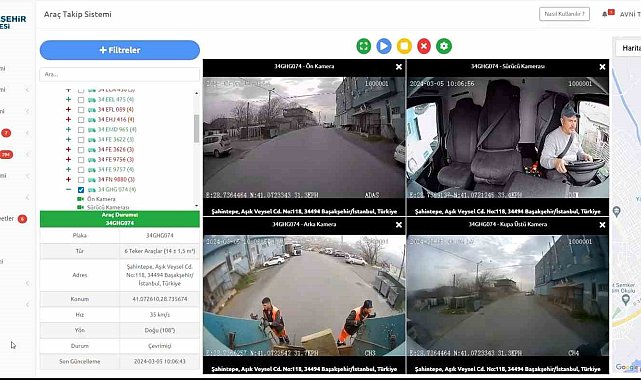Screen dimensions: 641x380
Task: Focus the Ara... vehicle search field
Action: coord(120,74)
